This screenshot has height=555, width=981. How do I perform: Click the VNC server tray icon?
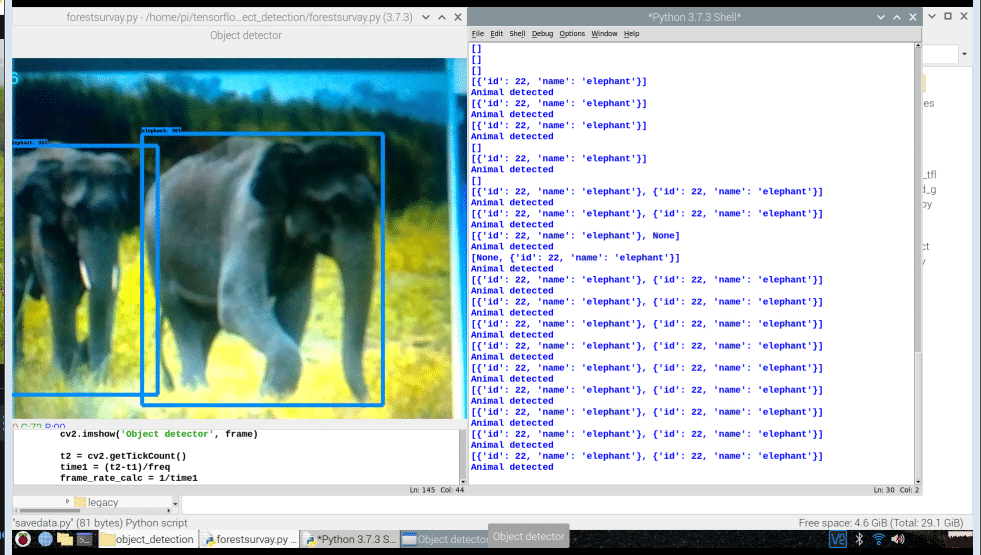click(x=838, y=539)
